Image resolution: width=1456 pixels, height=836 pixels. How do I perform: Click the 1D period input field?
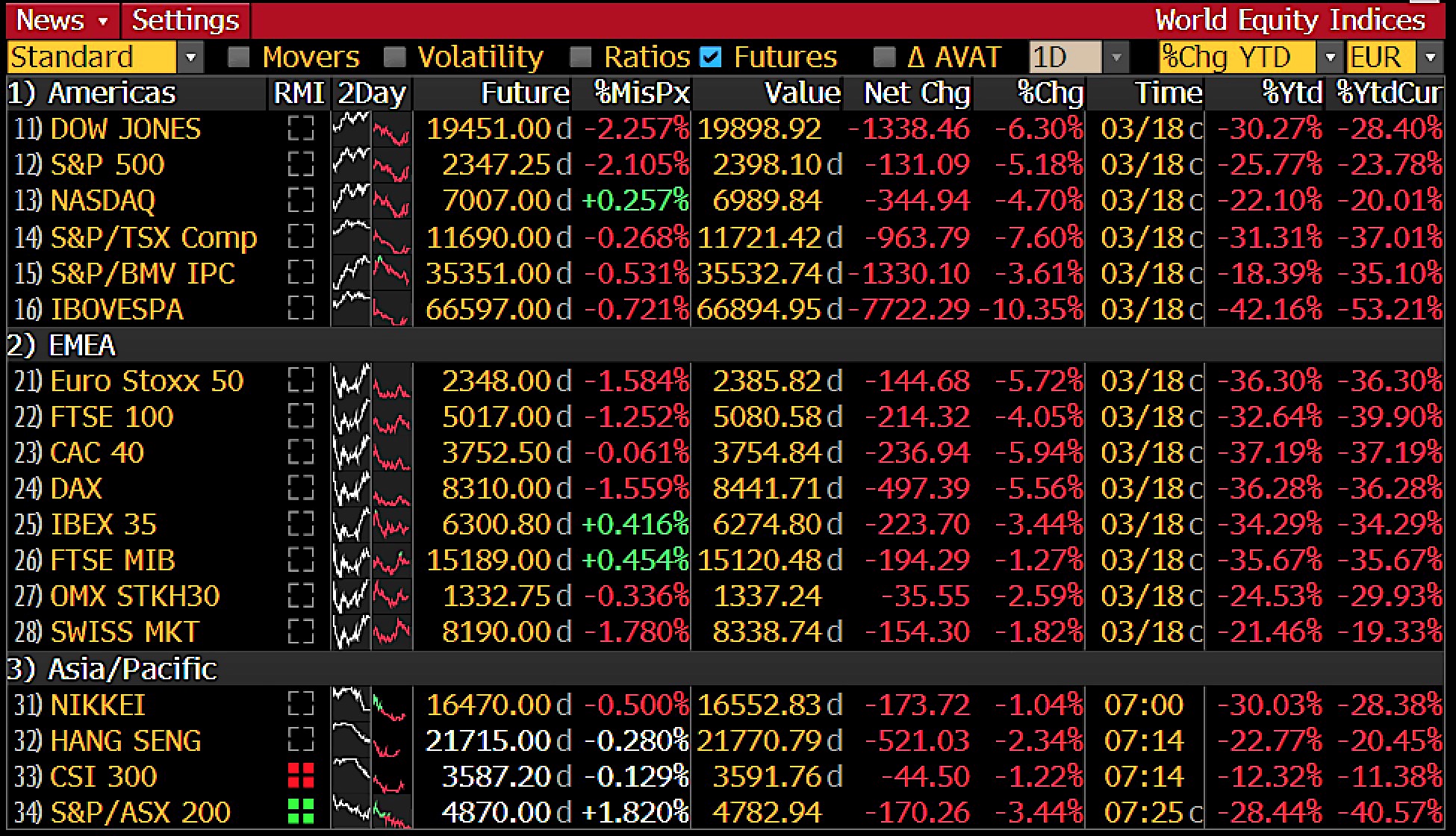point(1065,57)
